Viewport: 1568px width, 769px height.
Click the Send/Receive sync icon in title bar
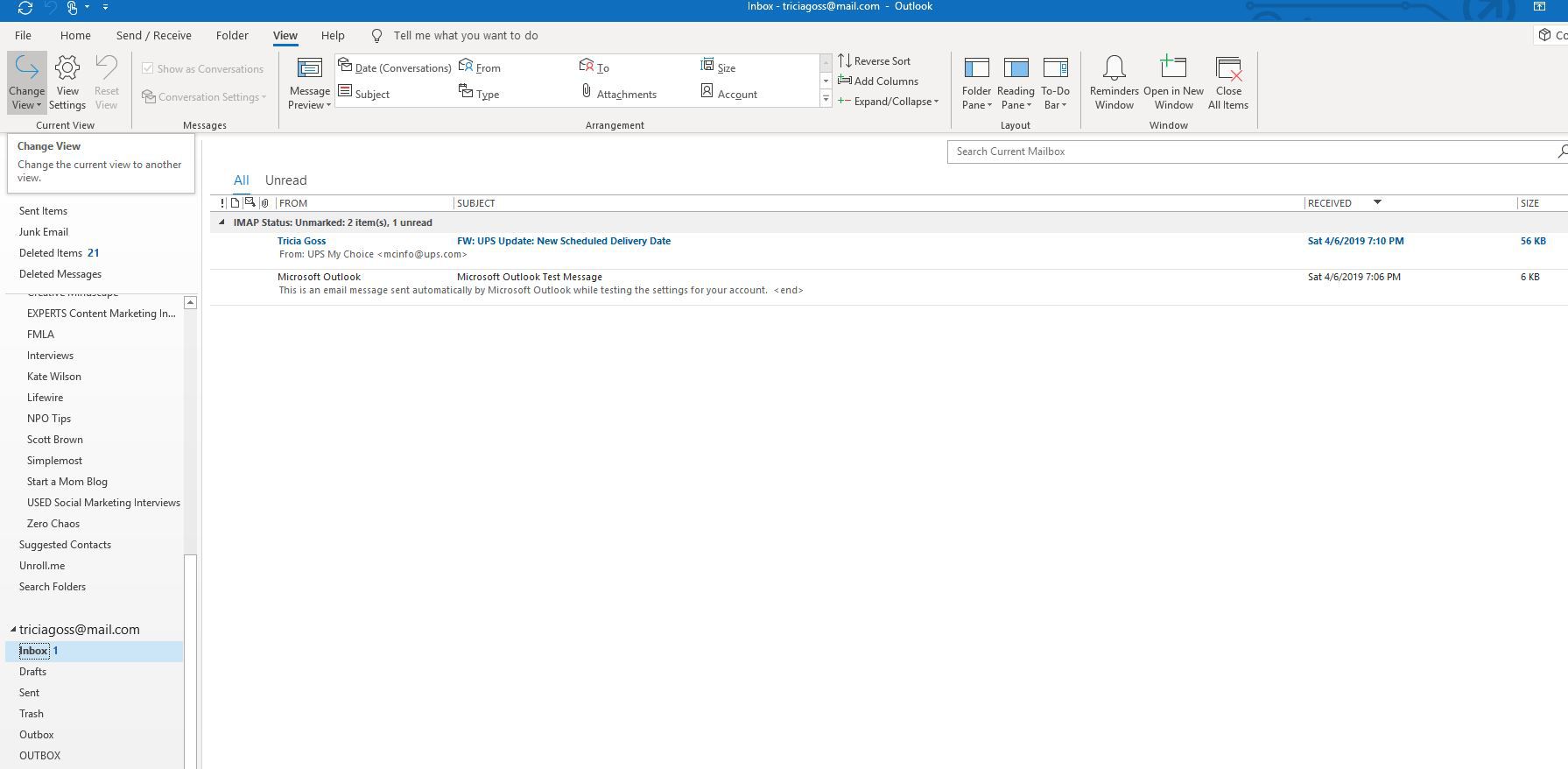[25, 8]
